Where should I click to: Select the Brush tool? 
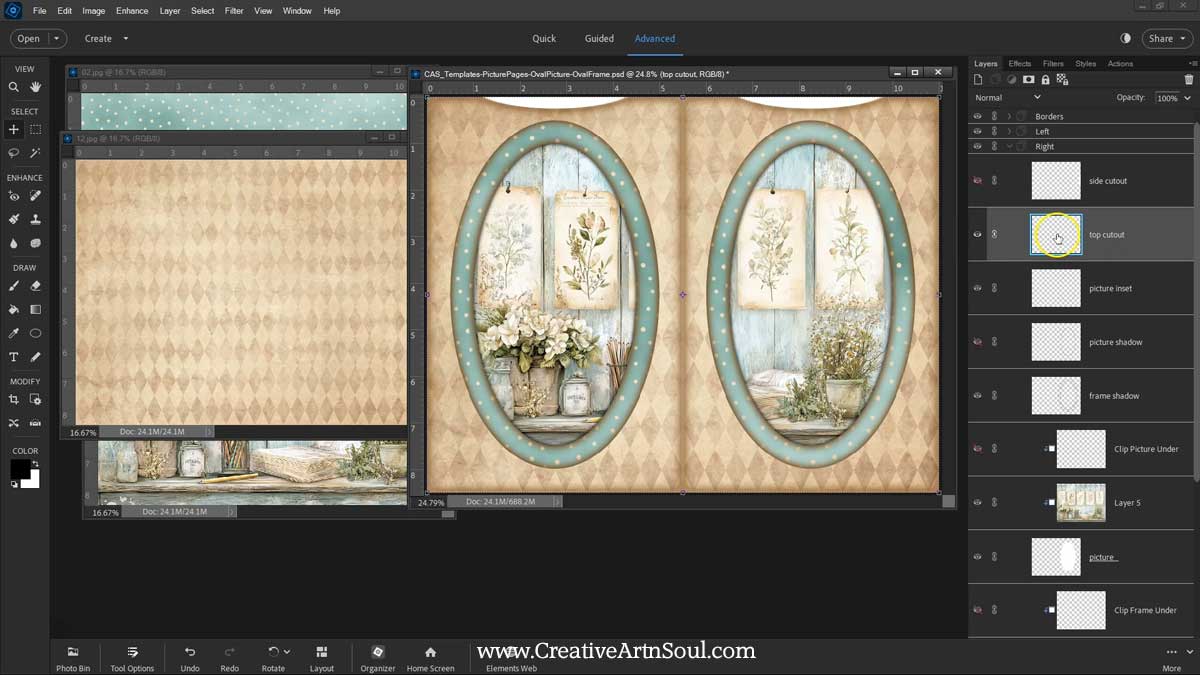[x=14, y=286]
